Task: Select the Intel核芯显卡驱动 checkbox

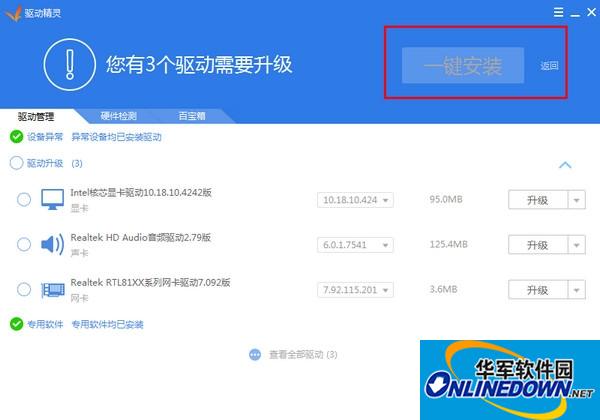Action: tap(24, 199)
